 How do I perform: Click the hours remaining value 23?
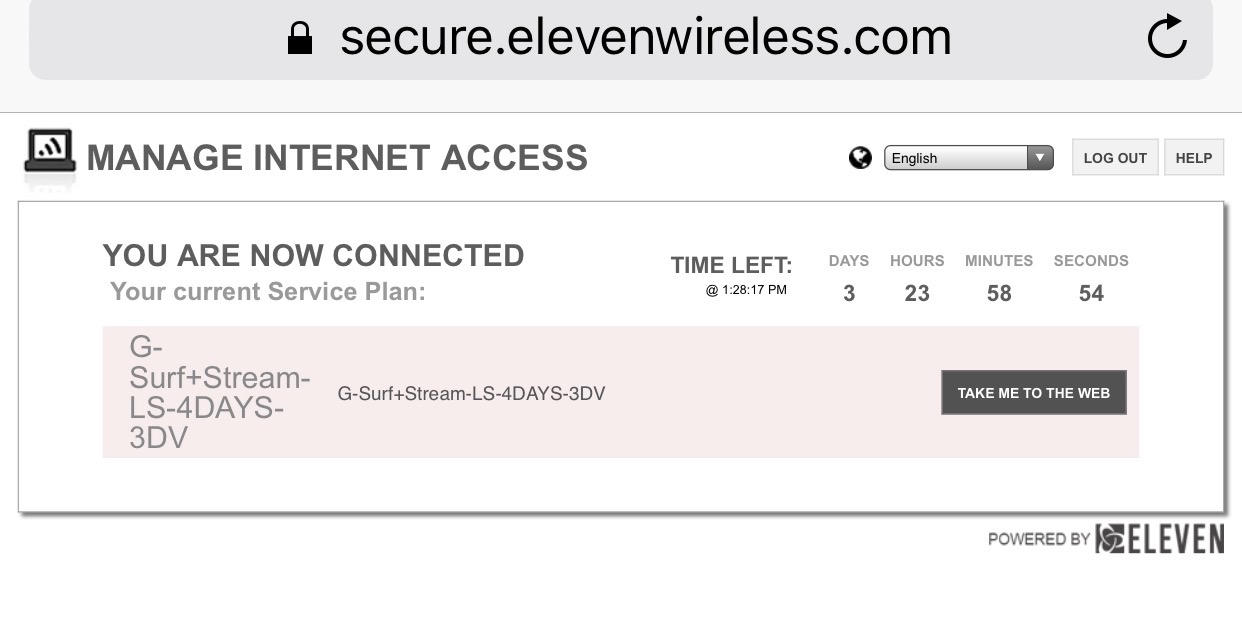point(917,294)
